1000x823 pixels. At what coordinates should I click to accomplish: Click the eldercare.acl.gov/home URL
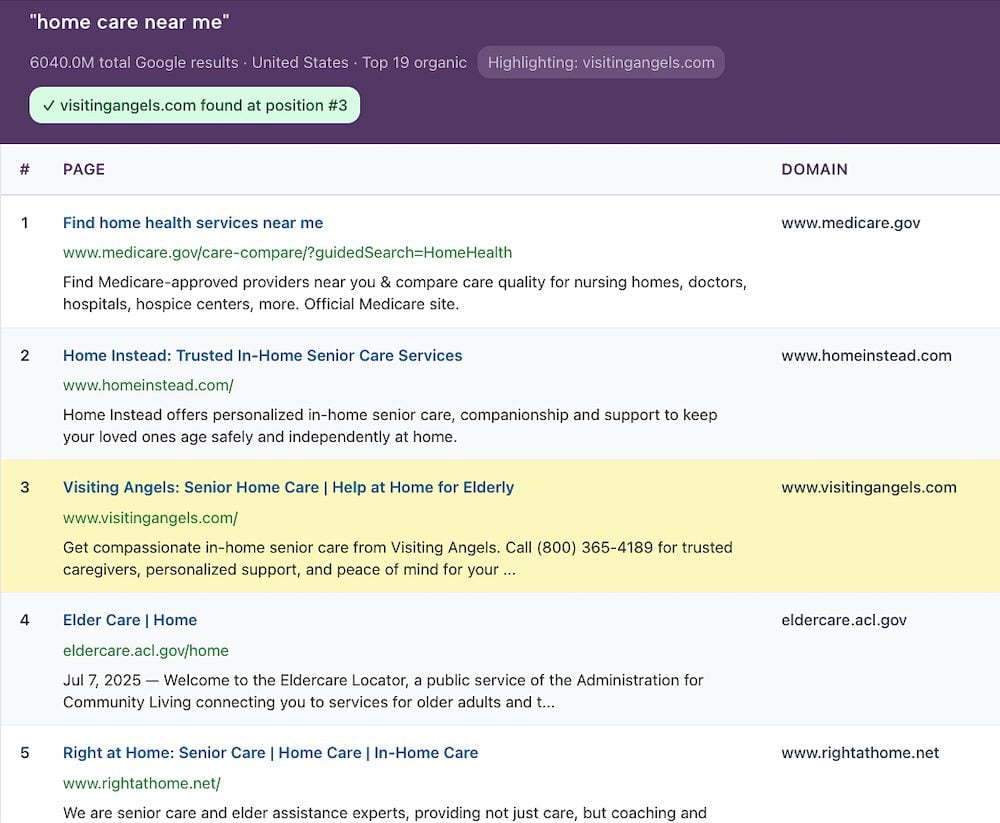coord(145,651)
